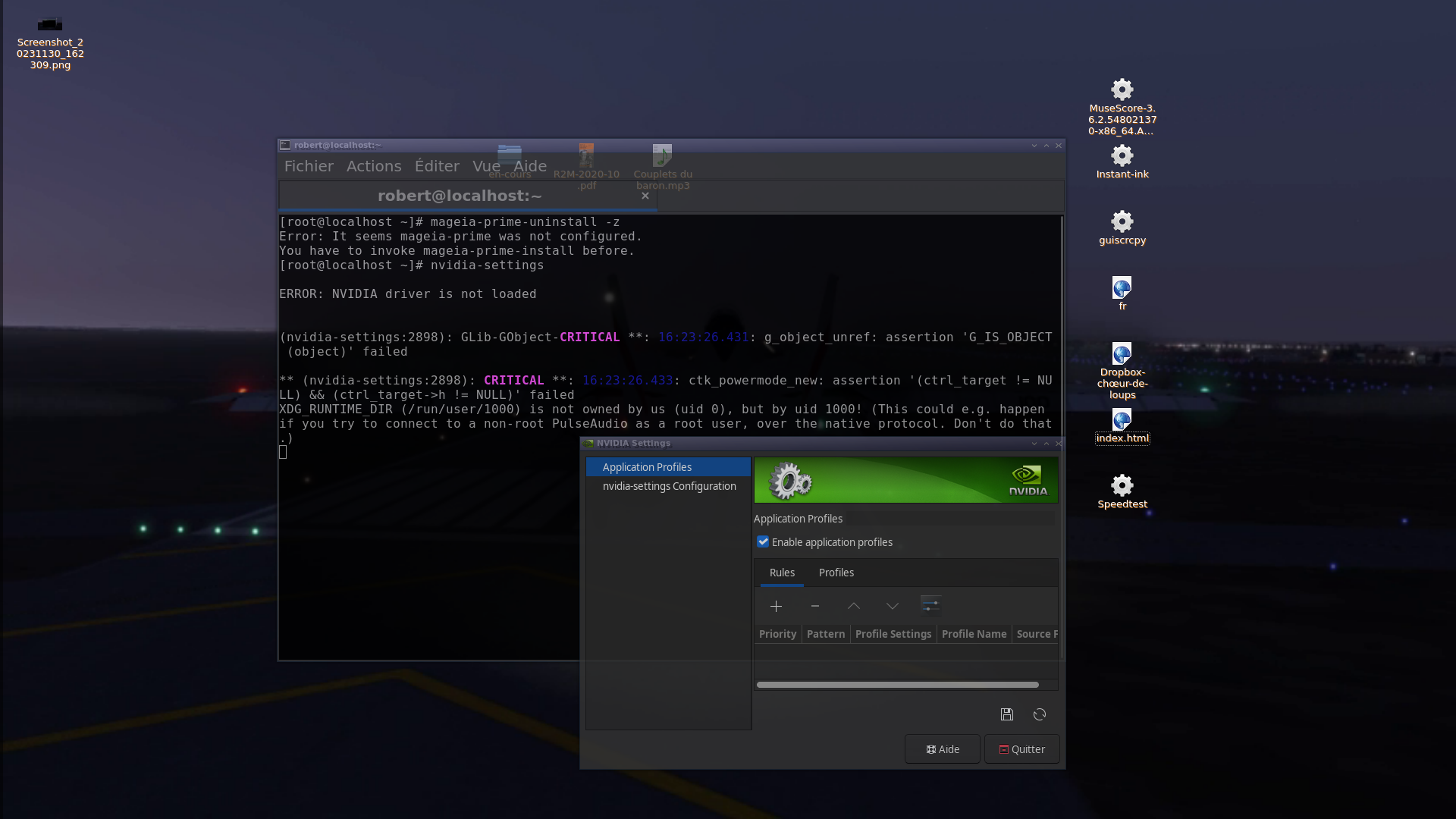Open the Actions menu in terminal
The height and width of the screenshot is (819, 1456).
[x=374, y=166]
